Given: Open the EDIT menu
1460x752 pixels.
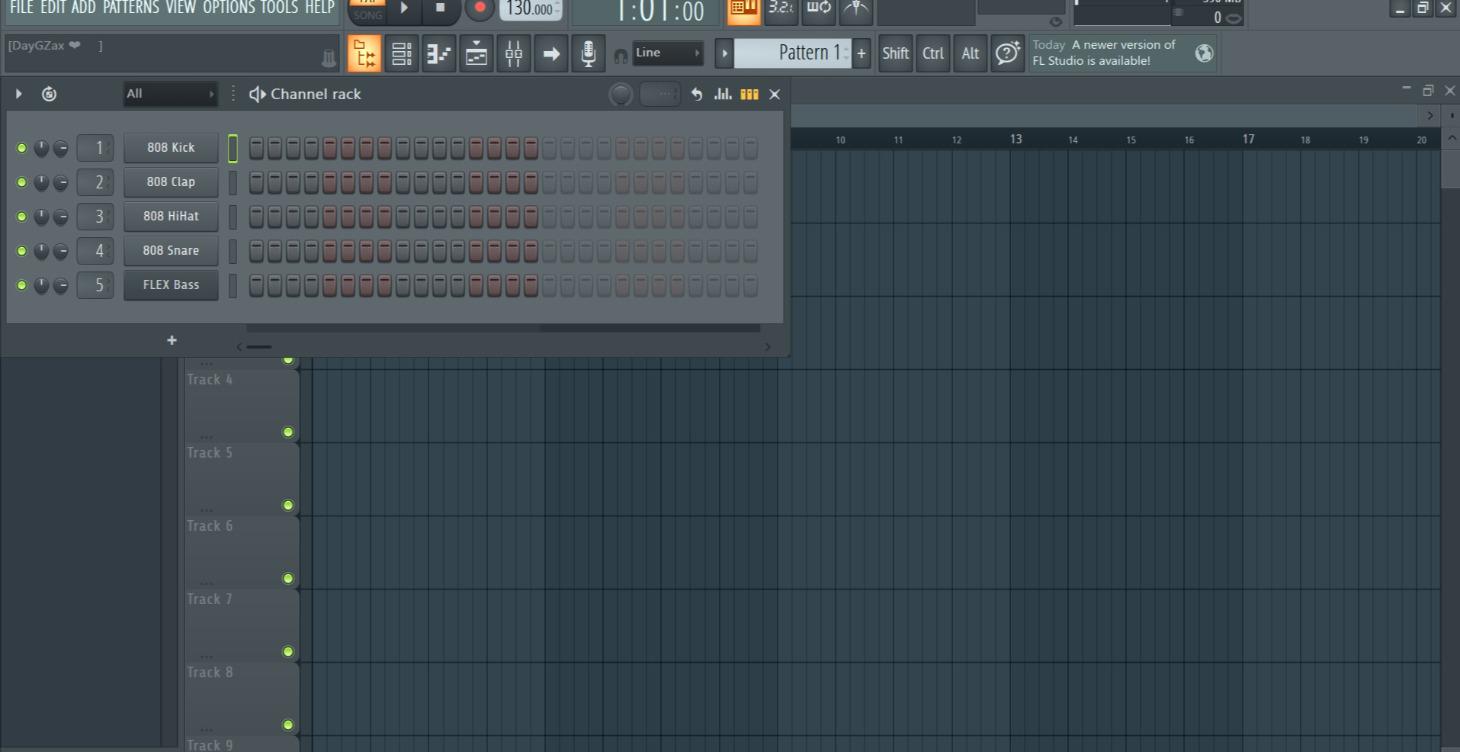Looking at the screenshot, I should (x=53, y=8).
